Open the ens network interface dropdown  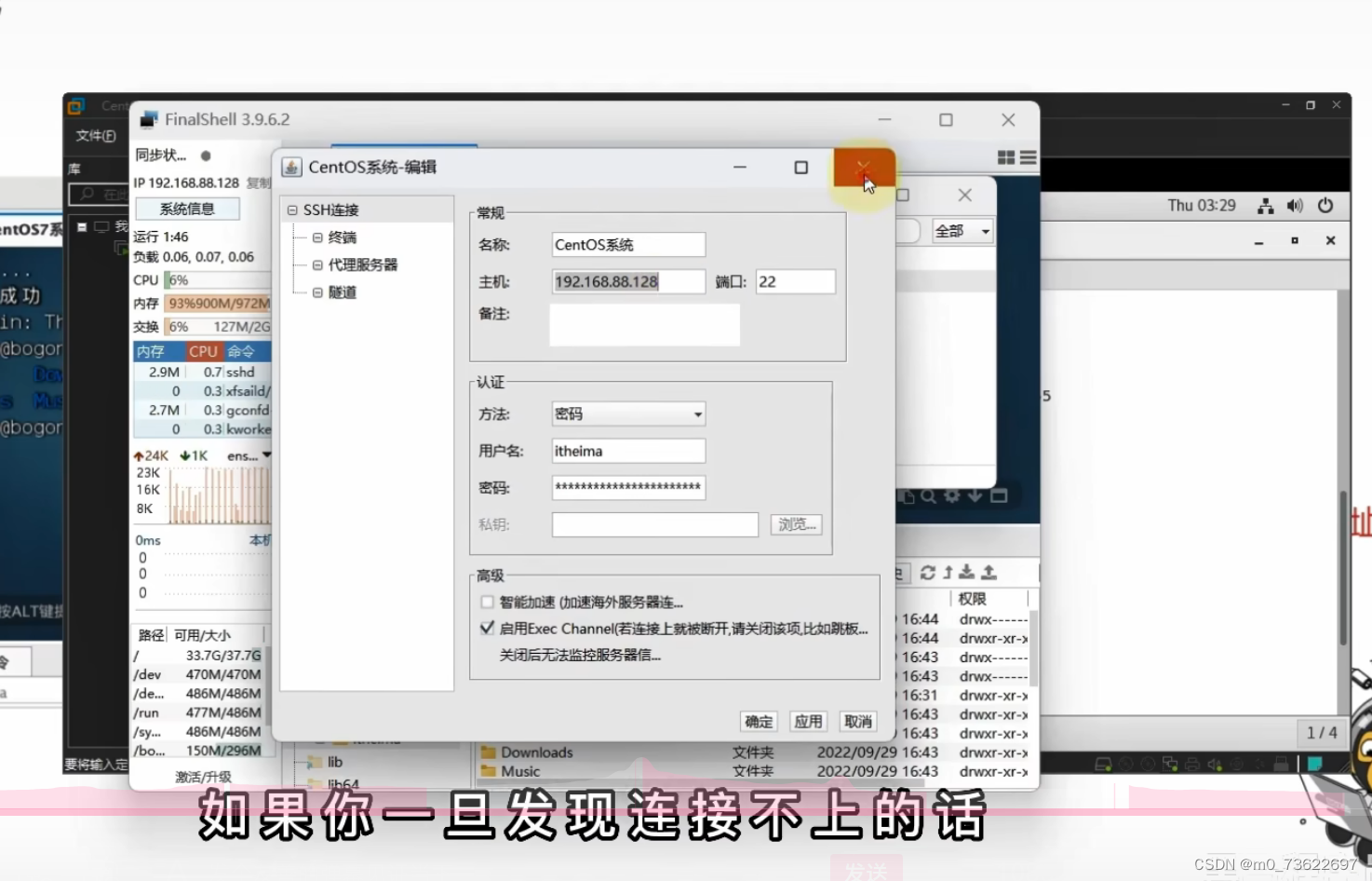(x=249, y=455)
